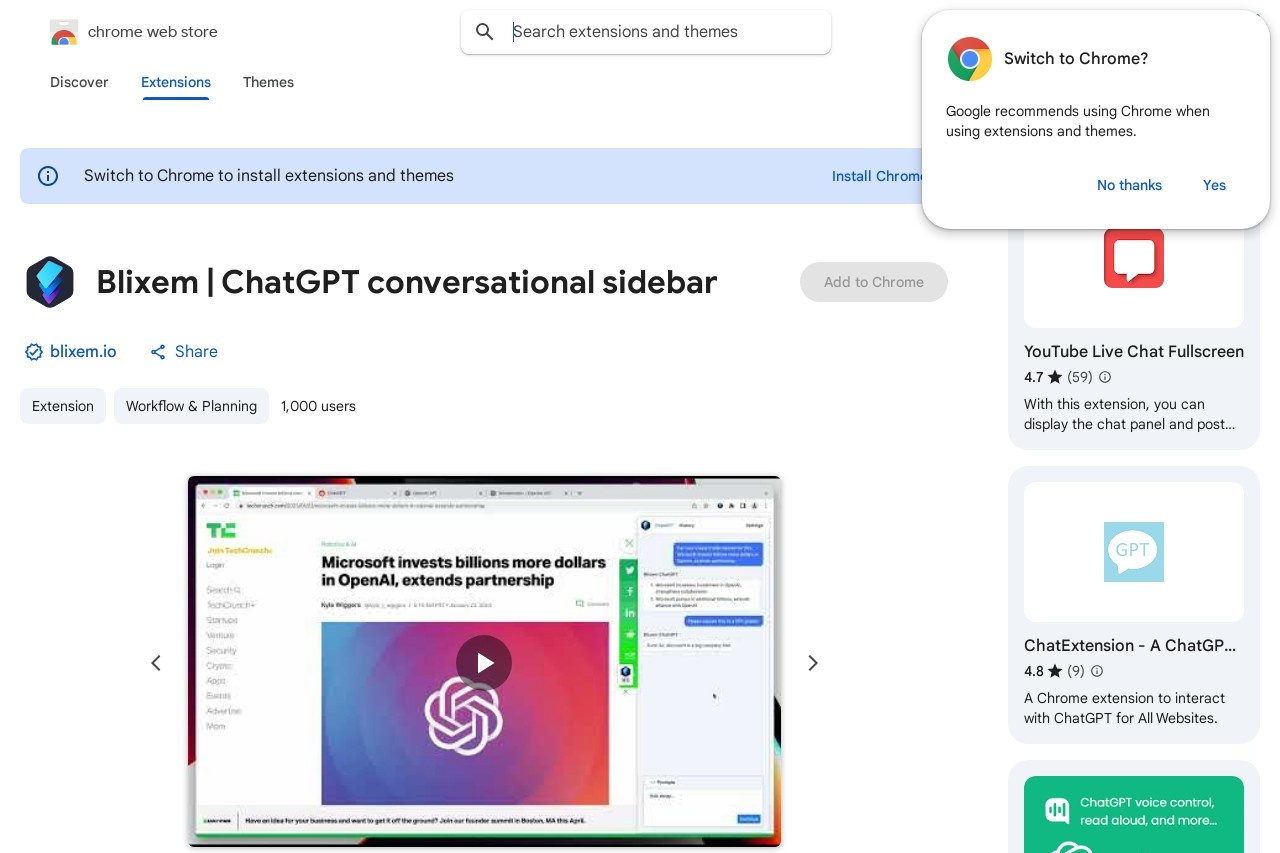This screenshot has width=1280, height=853.
Task: Click the Chrome Web Store logo
Action: click(63, 32)
